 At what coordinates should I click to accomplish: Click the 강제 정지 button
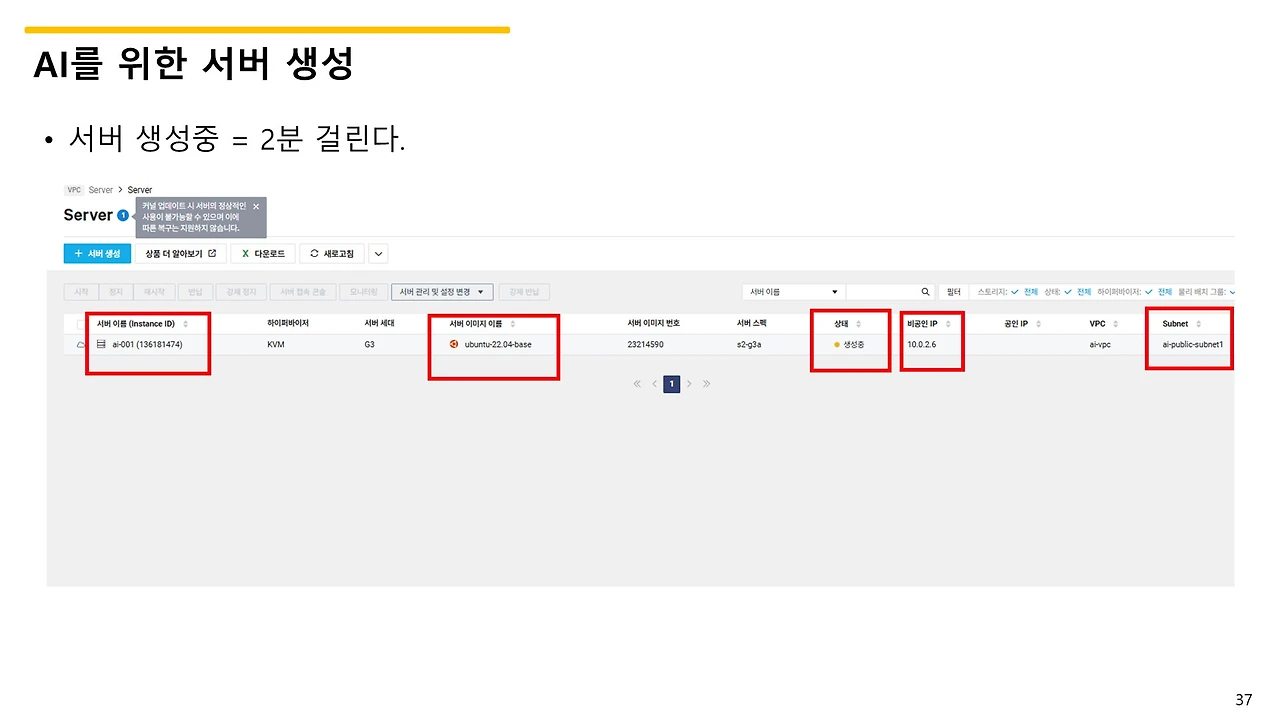click(242, 292)
